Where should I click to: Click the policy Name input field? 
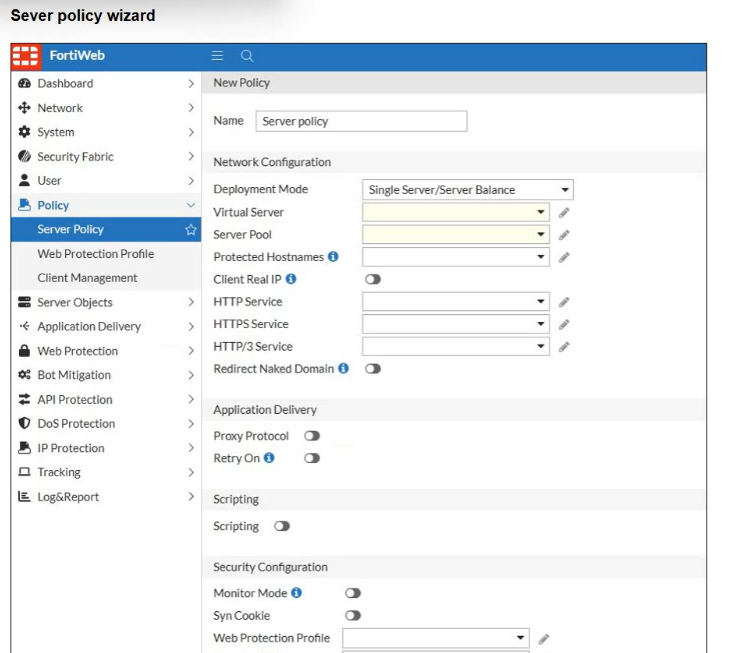(x=361, y=121)
